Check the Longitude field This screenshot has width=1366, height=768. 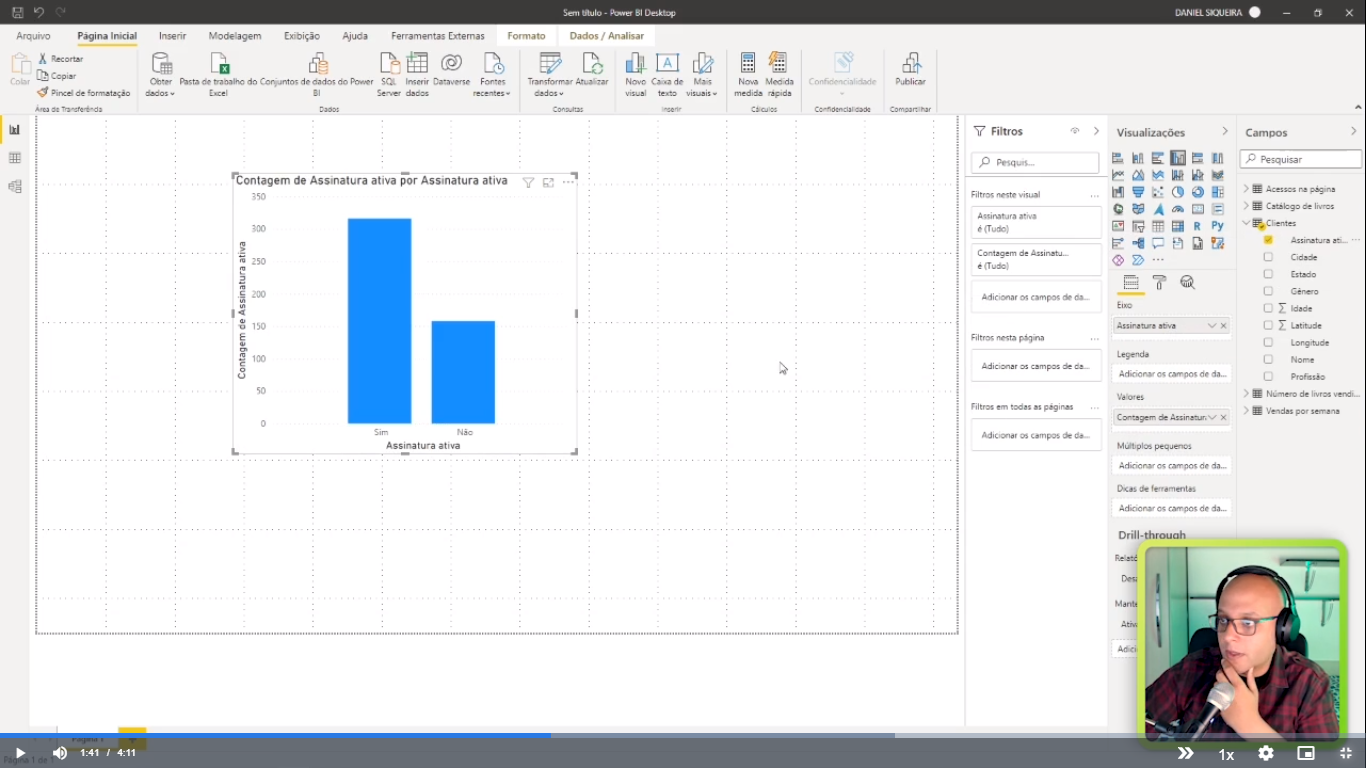pyautogui.click(x=1268, y=342)
